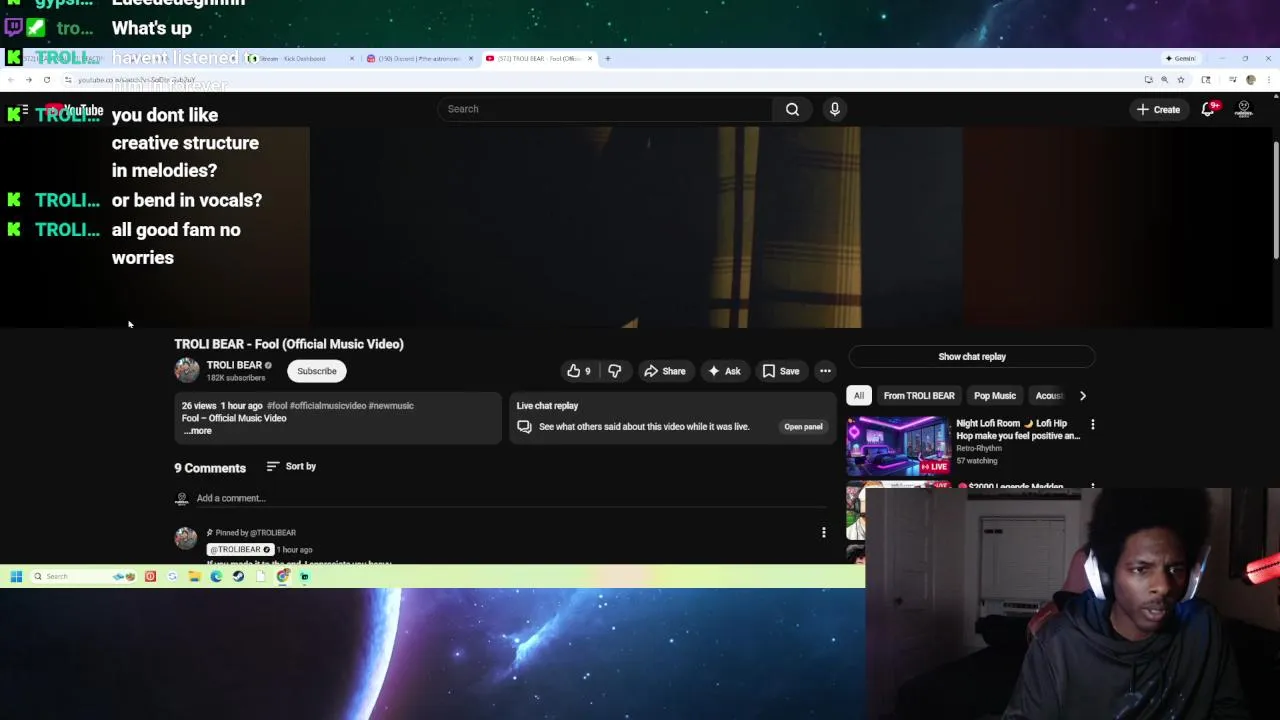The width and height of the screenshot is (1280, 720).
Task: Click the TROLI BEAR channel name
Action: pos(234,365)
